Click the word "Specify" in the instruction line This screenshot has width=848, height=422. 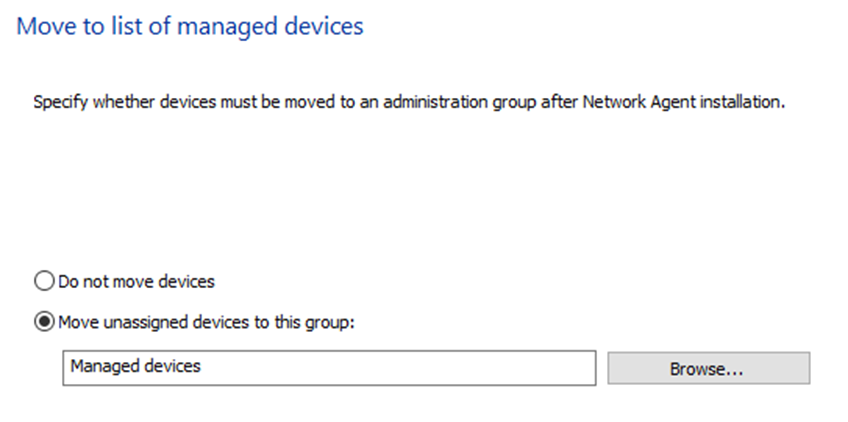click(60, 102)
